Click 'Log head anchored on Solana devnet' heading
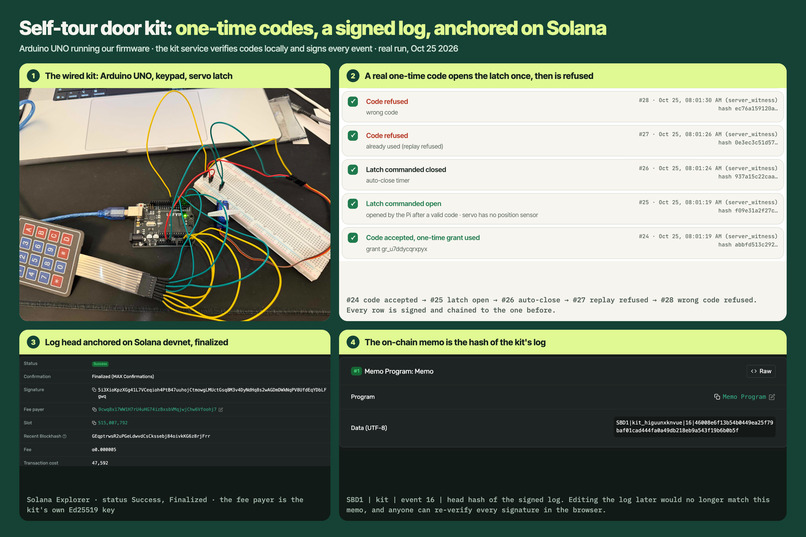This screenshot has height=537, width=806. pos(136,342)
